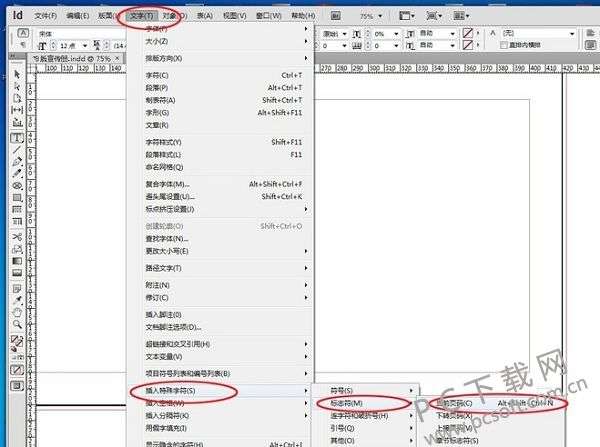Open the upper 自动 dropdown
Screen dimensions: 600x447
point(453,34)
